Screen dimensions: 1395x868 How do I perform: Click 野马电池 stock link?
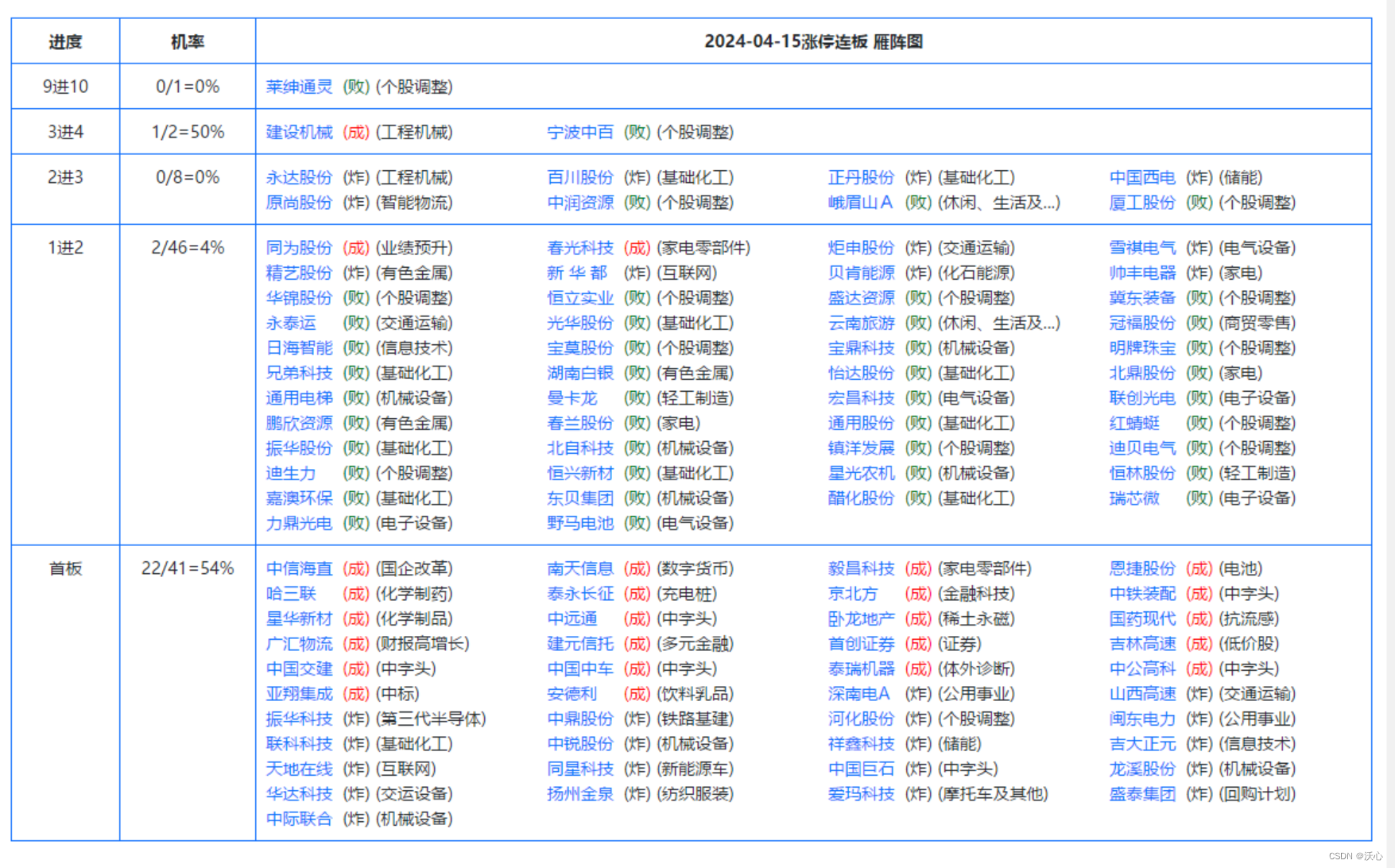click(x=580, y=523)
